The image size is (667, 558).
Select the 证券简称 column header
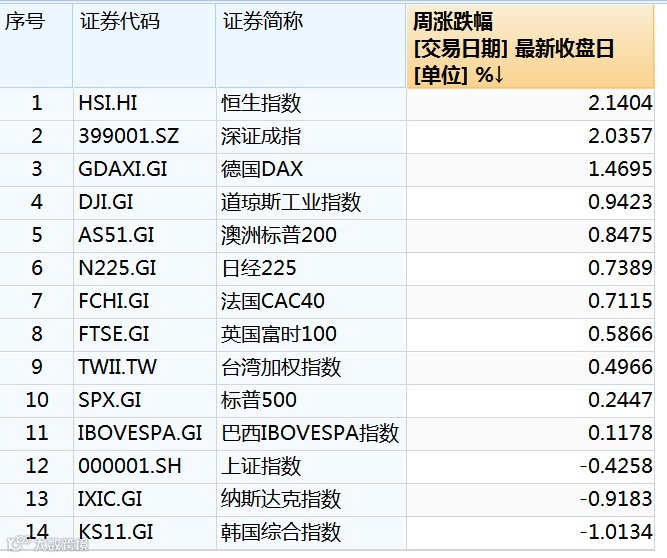tap(311, 46)
